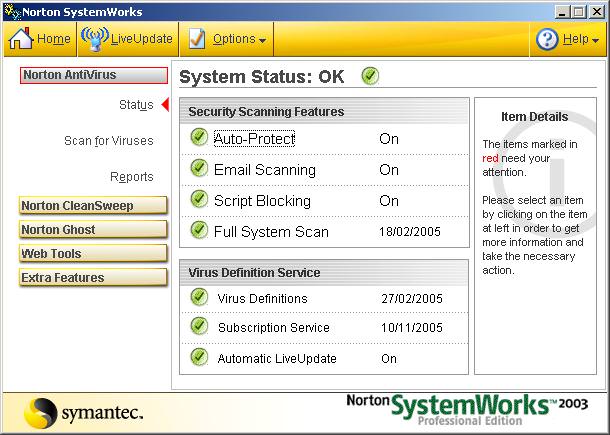Image resolution: width=610 pixels, height=435 pixels.
Task: Click the Options checklist icon
Action: (197, 39)
